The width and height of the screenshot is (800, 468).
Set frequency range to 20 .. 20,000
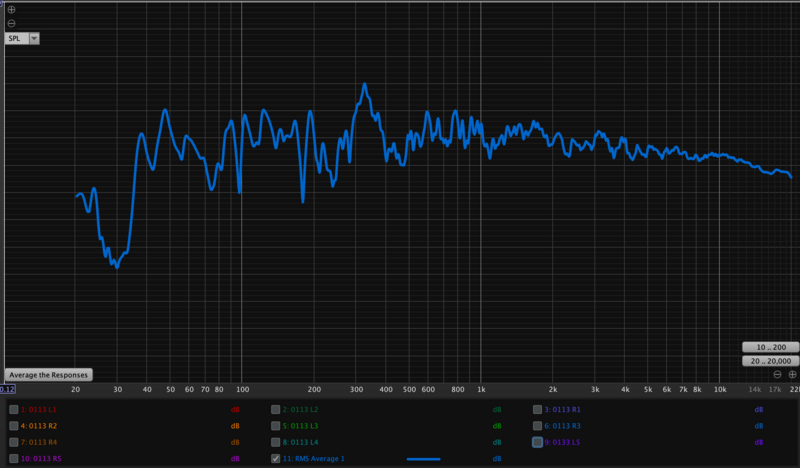pyautogui.click(x=769, y=360)
